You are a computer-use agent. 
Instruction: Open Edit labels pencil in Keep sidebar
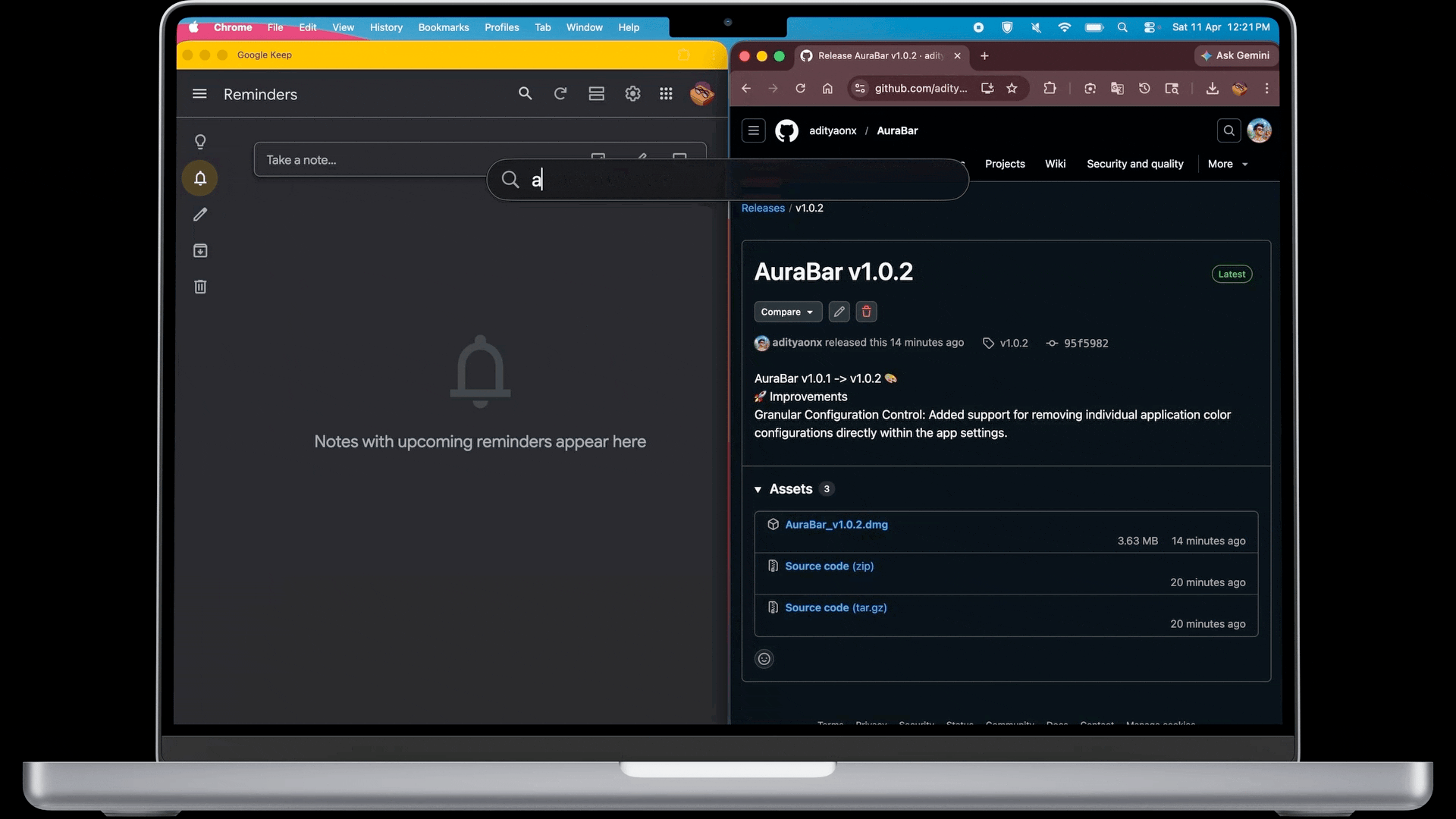(x=200, y=215)
